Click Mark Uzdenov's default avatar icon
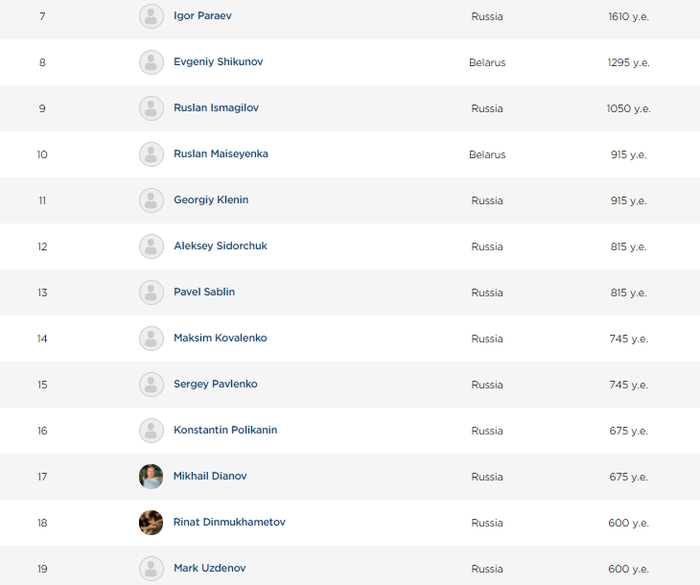 tap(151, 568)
